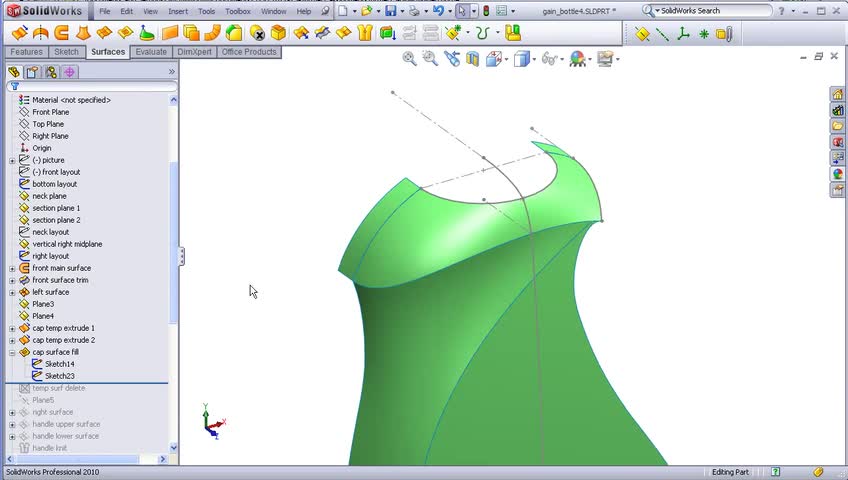Image resolution: width=848 pixels, height=480 pixels.
Task: Open the DimXpertManager tab
Action: 70,72
